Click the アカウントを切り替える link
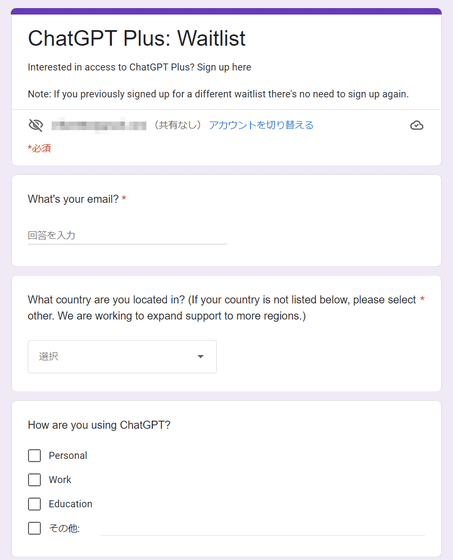Screen dimensions: 453x560 point(261,125)
